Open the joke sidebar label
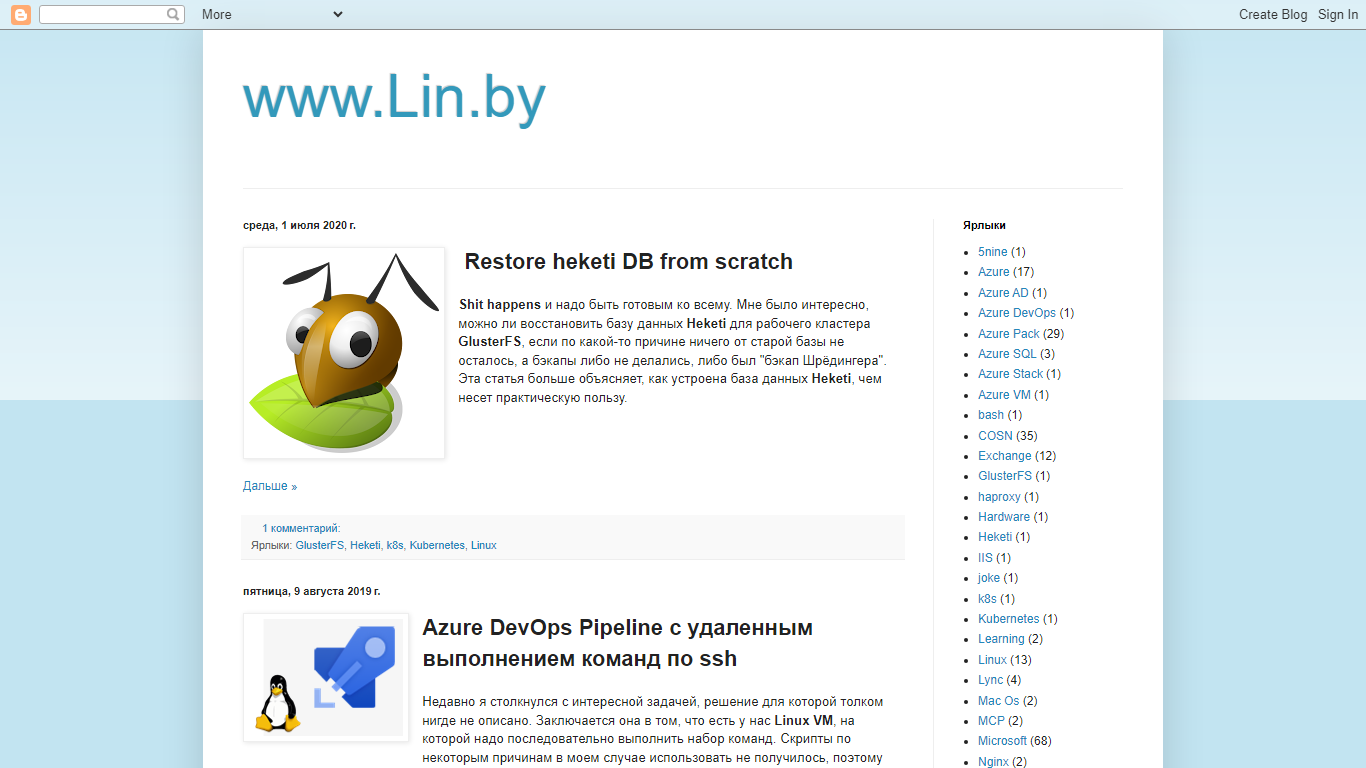 coord(989,578)
